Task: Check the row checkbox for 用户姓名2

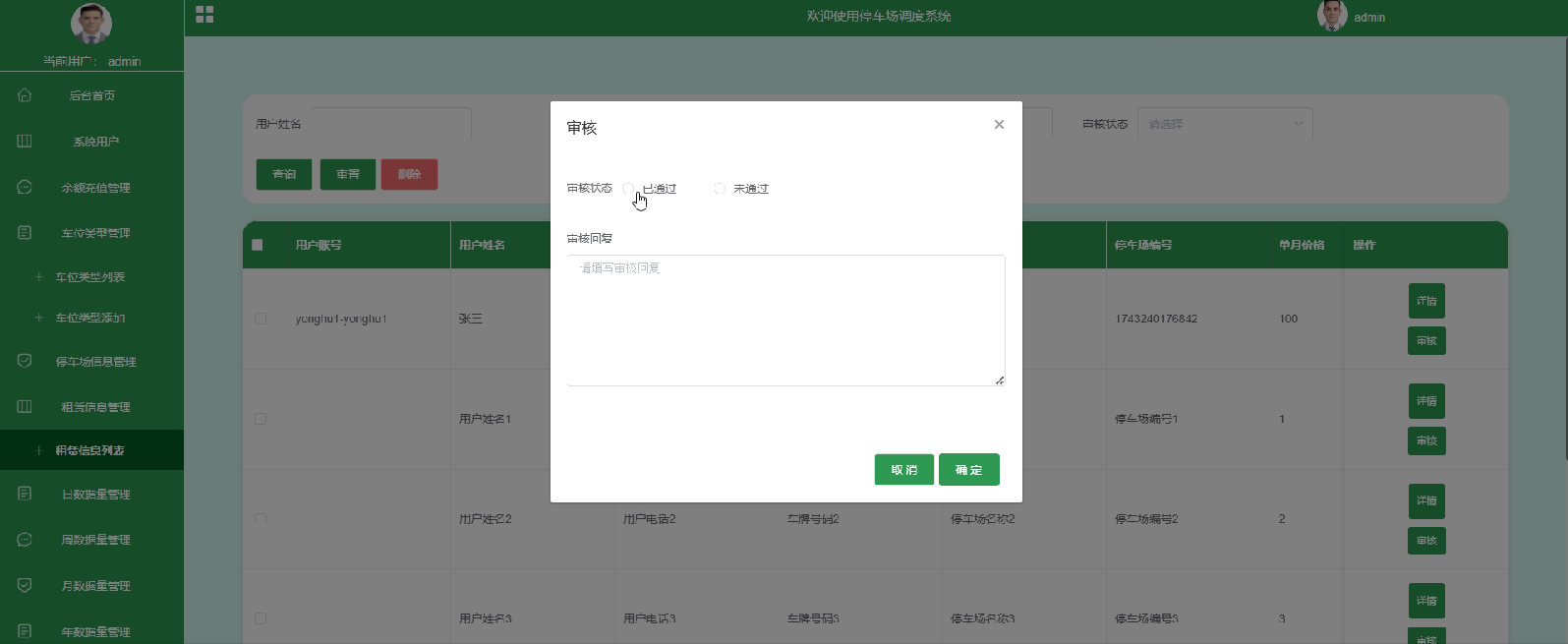Action: coord(261,518)
